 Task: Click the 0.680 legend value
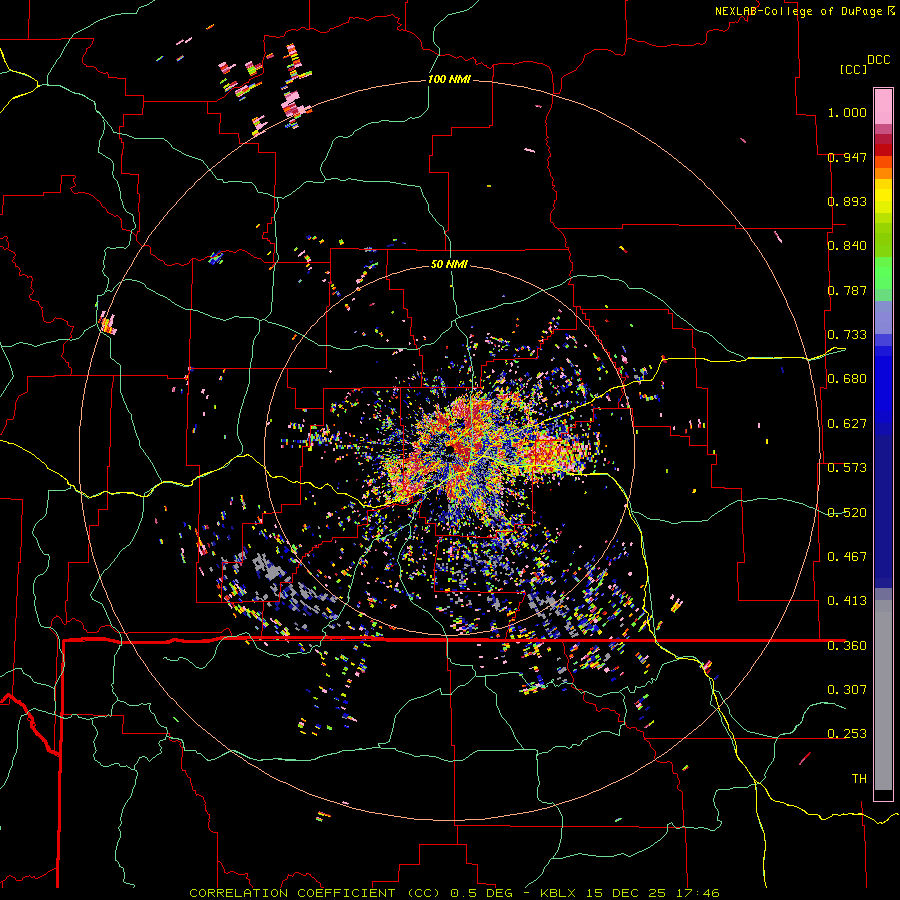click(847, 379)
